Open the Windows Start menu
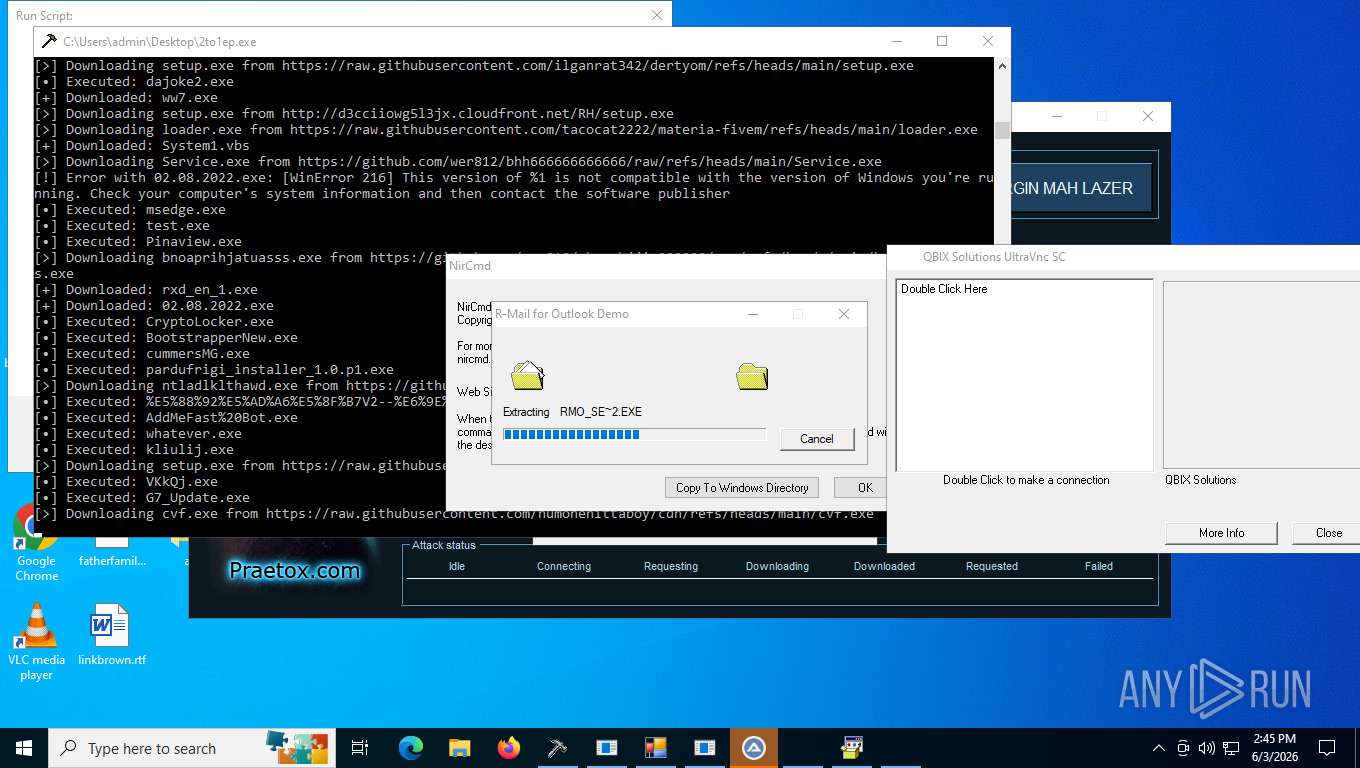Viewport: 1360px width, 768px height. [24, 748]
